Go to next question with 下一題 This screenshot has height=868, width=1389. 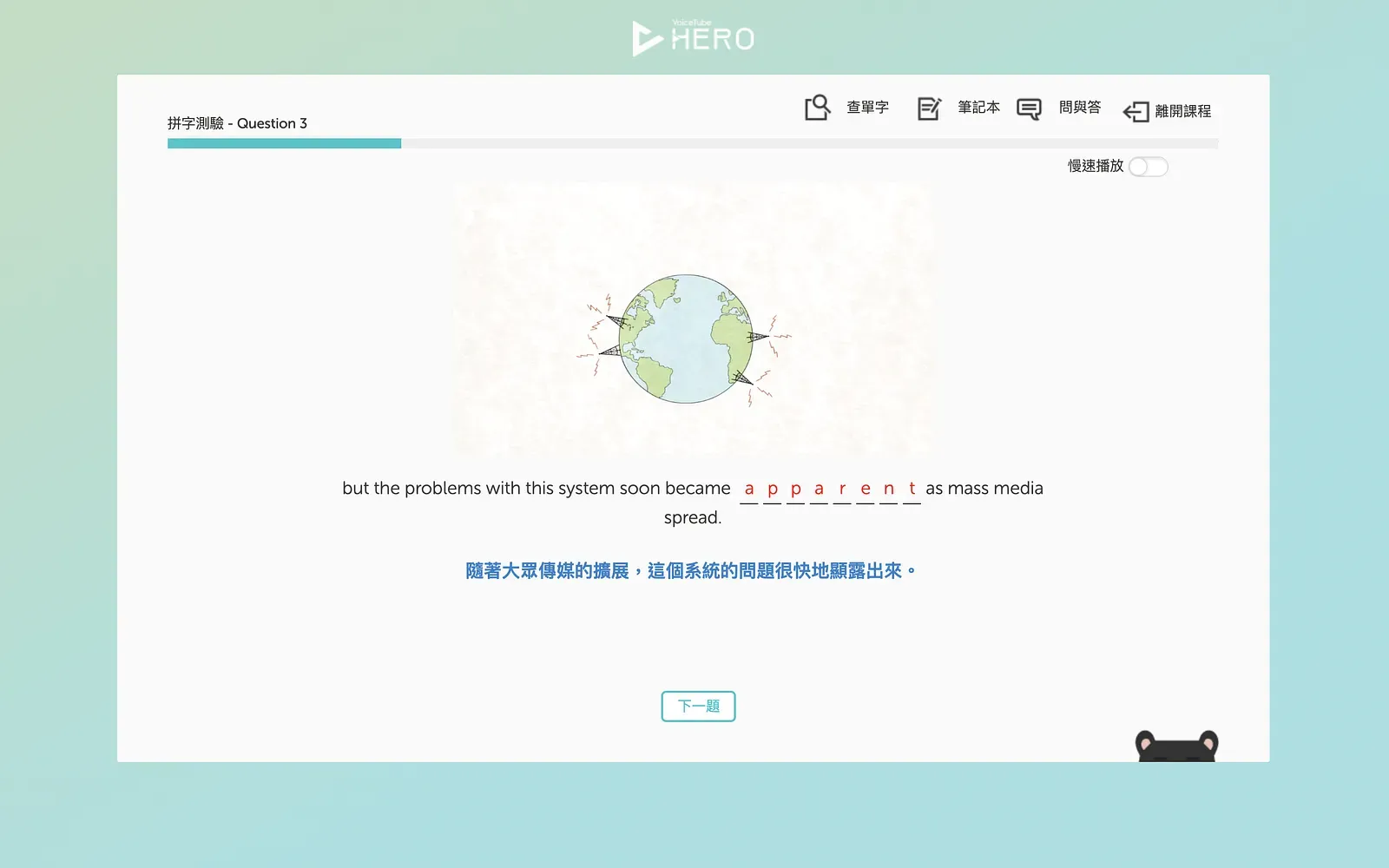click(x=698, y=707)
